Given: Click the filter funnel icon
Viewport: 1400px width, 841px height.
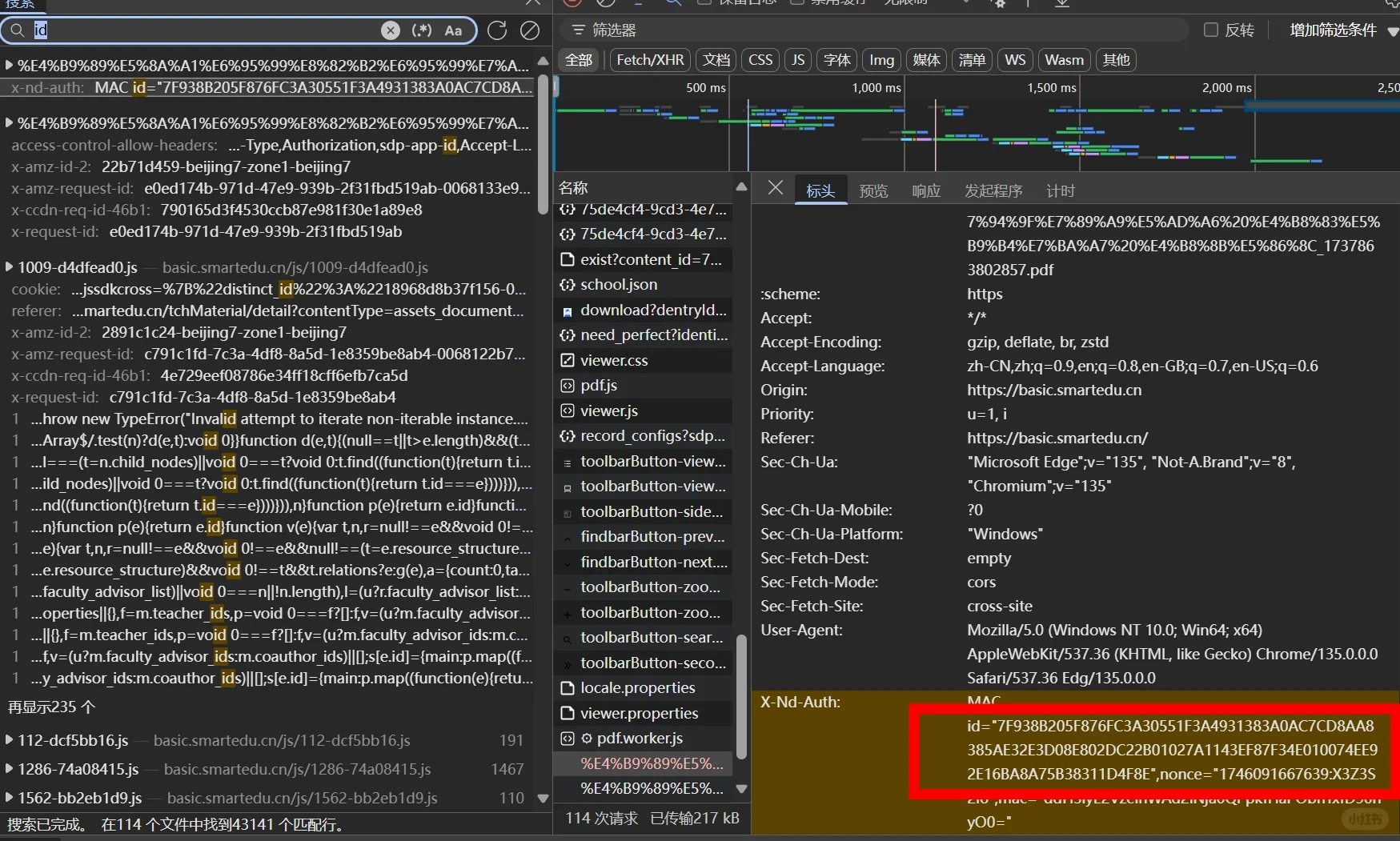Looking at the screenshot, I should coord(577,30).
